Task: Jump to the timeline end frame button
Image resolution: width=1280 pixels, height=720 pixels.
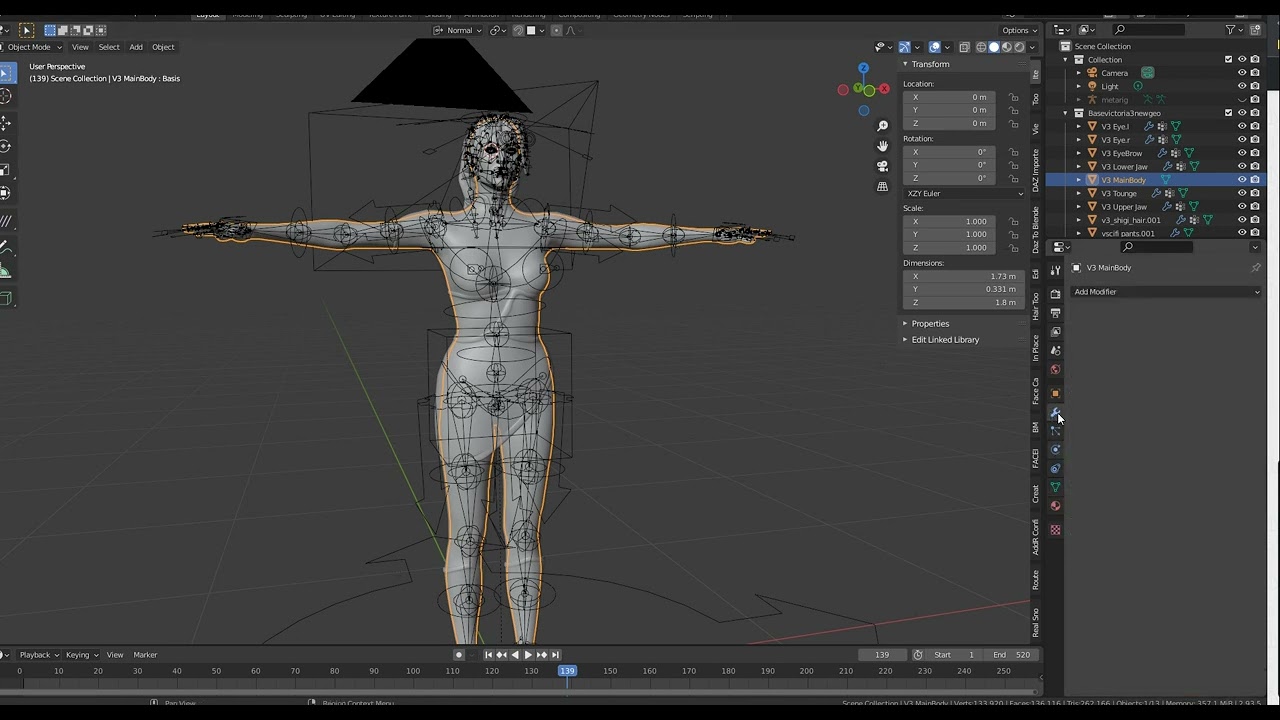Action: tap(555, 655)
